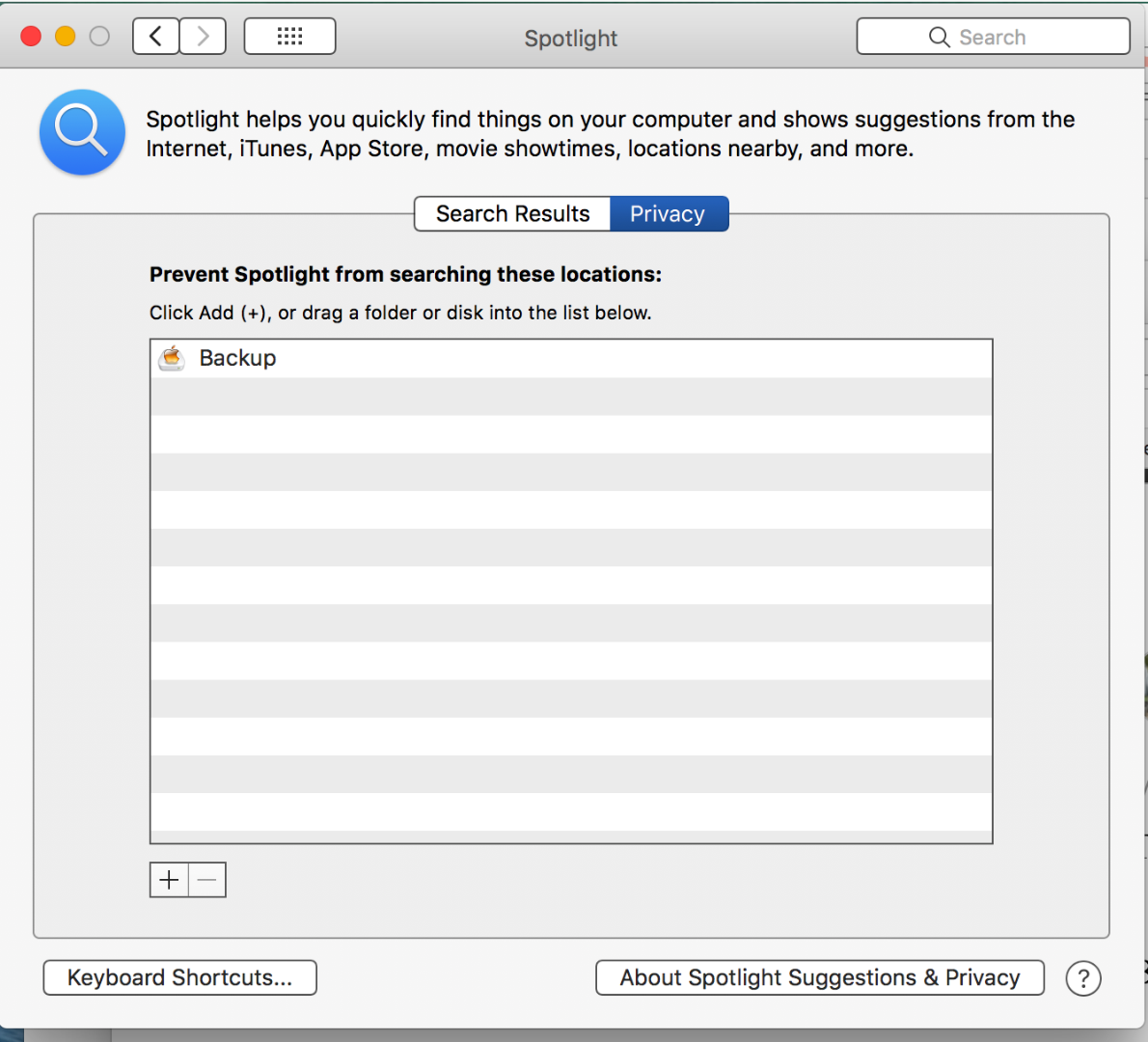Focus the Search field in toolbar
Screen dimensions: 1148x1042
coord(993,37)
